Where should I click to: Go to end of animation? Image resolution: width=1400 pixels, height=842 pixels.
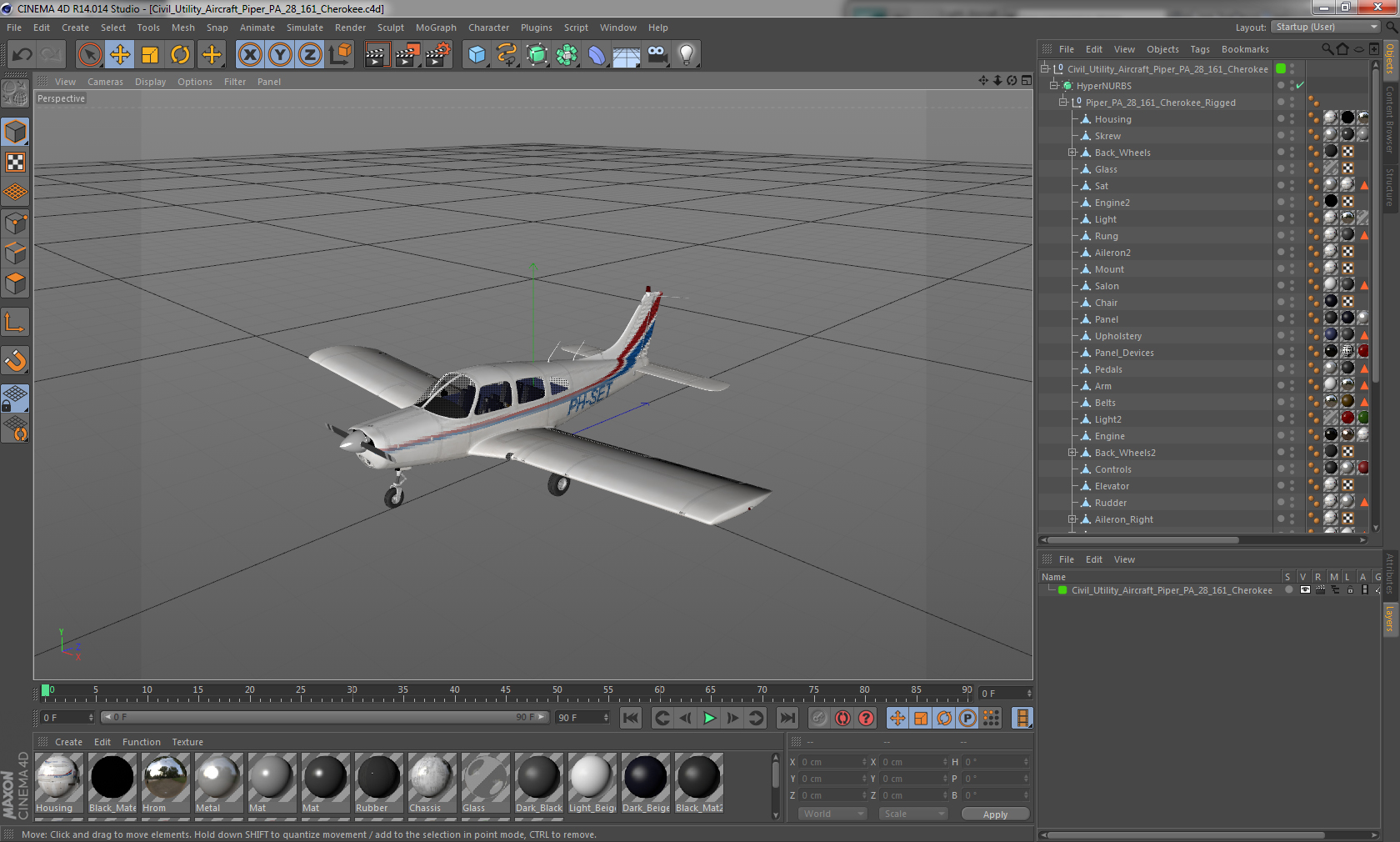pos(787,718)
